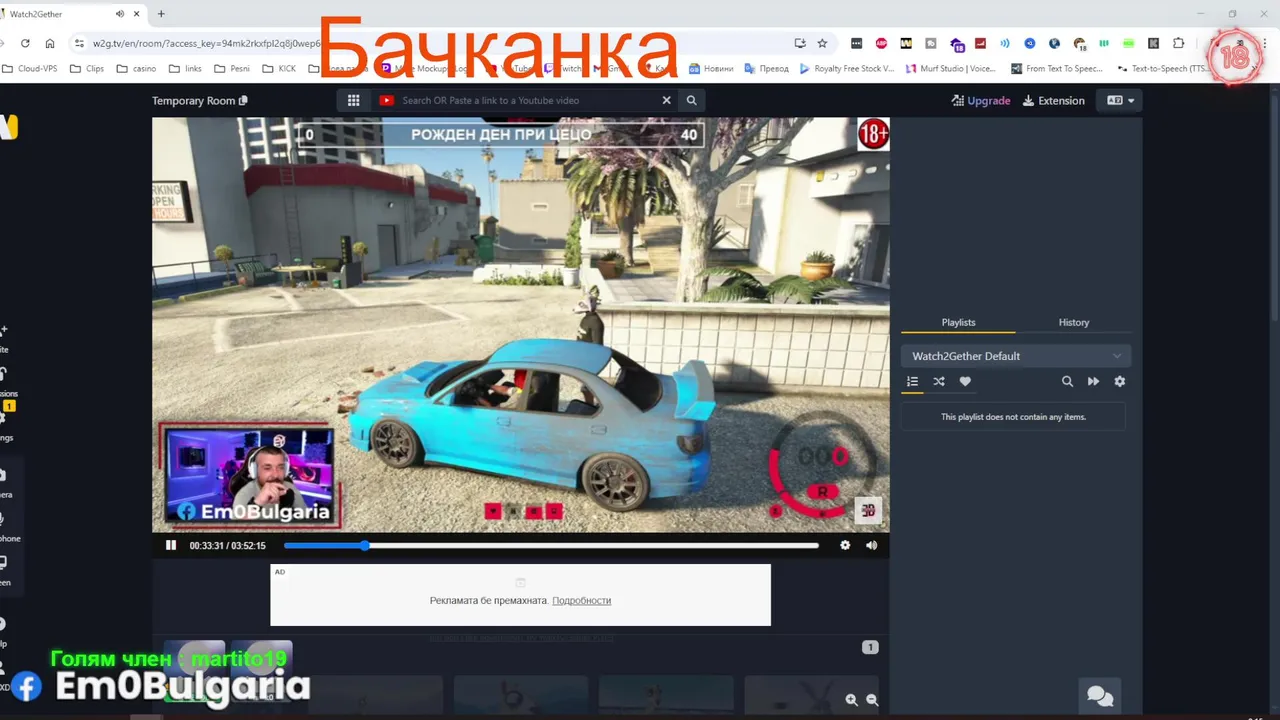1280x720 pixels.
Task: Open links bookmark folder
Action: (x=185, y=69)
